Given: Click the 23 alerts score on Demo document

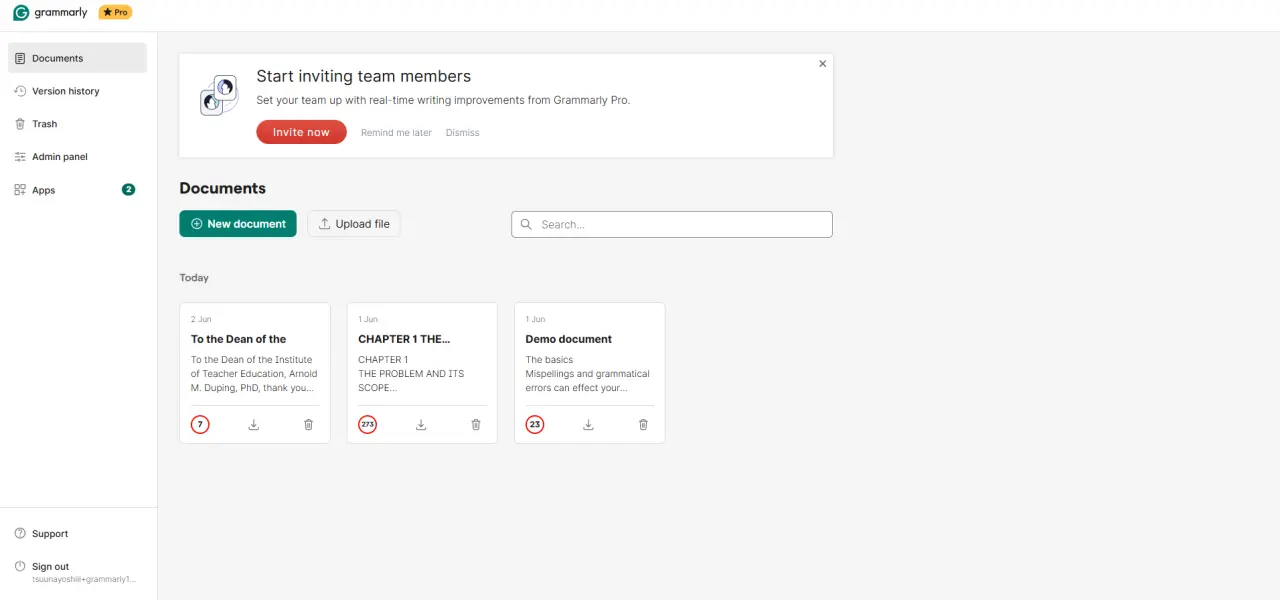Looking at the screenshot, I should [x=535, y=425].
